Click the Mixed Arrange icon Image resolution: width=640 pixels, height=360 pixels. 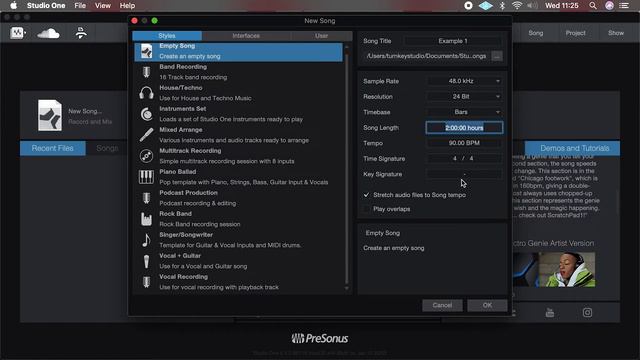coord(146,135)
